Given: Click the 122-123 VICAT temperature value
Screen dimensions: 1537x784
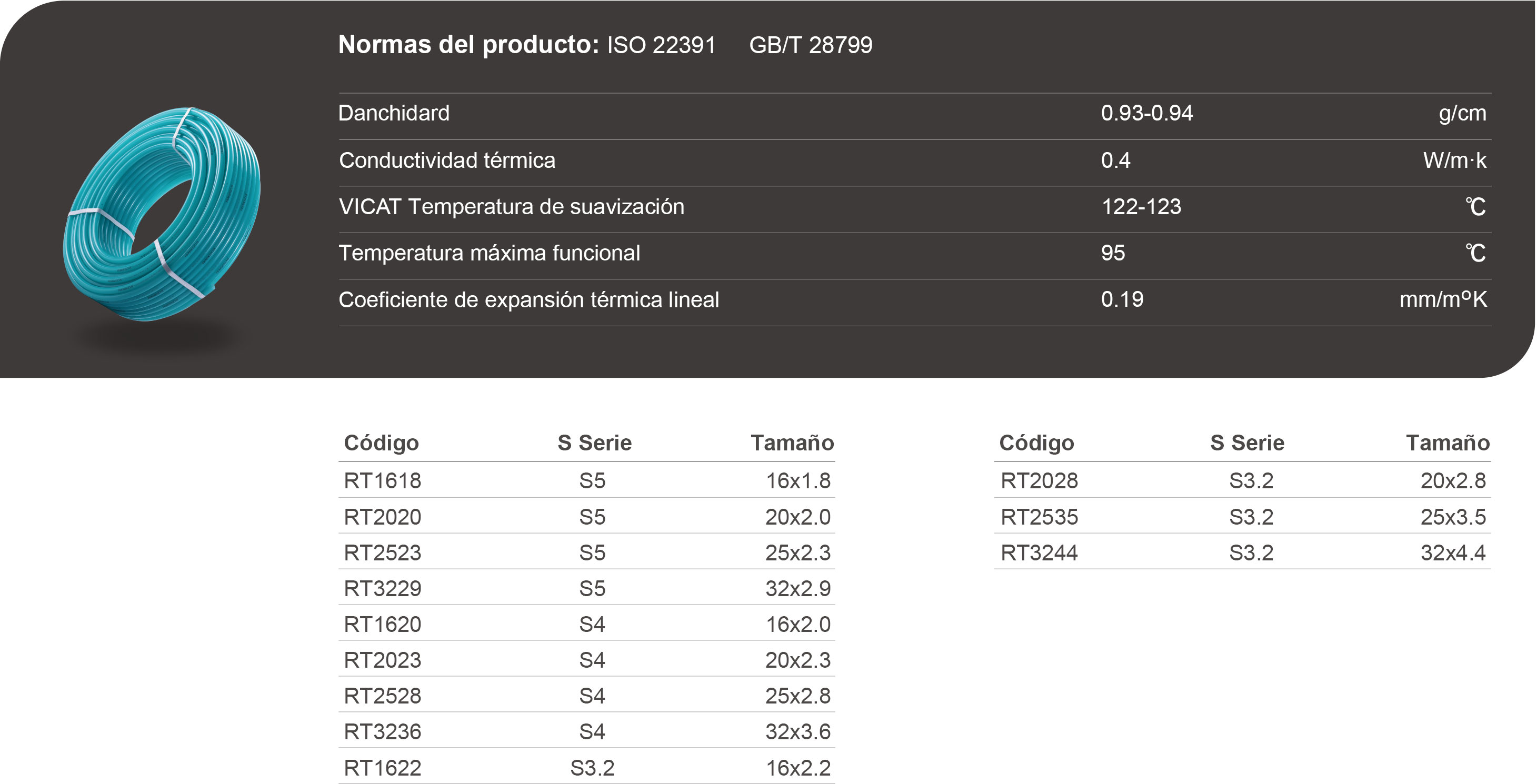Looking at the screenshot, I should click(1141, 207).
